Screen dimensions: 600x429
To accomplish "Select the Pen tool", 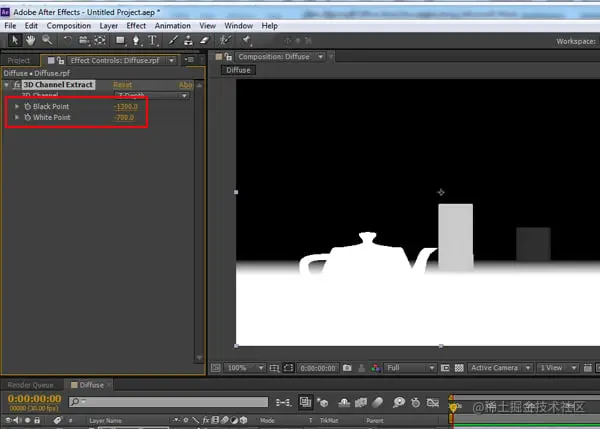I will coord(136,40).
